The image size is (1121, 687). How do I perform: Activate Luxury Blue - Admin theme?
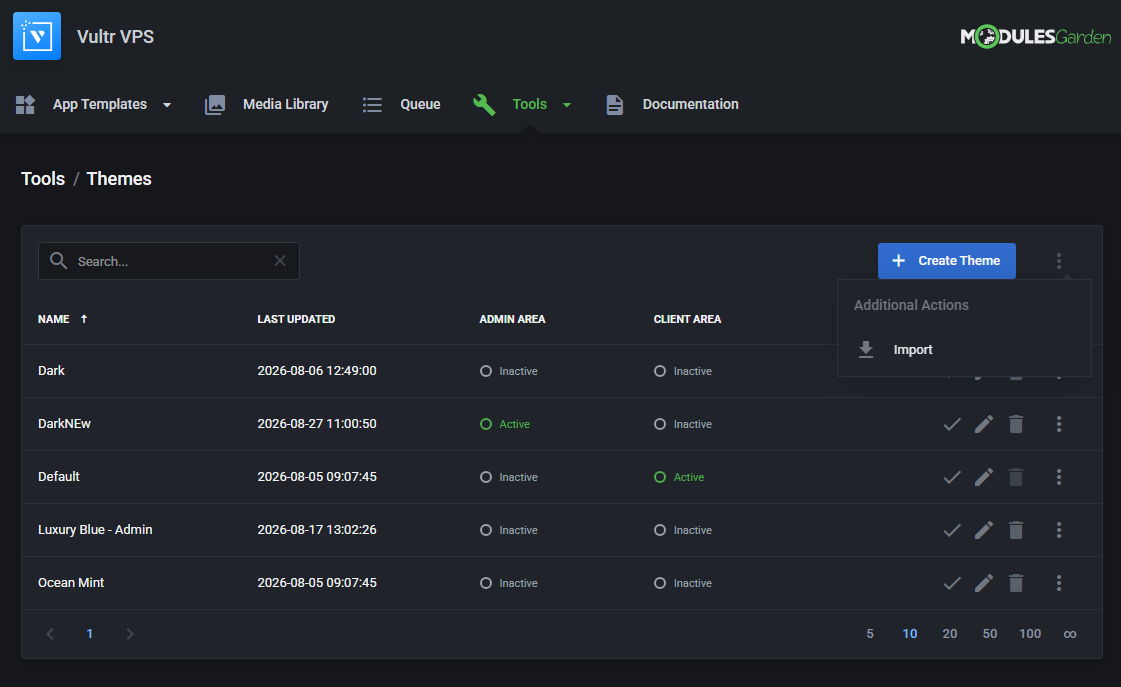(x=952, y=530)
